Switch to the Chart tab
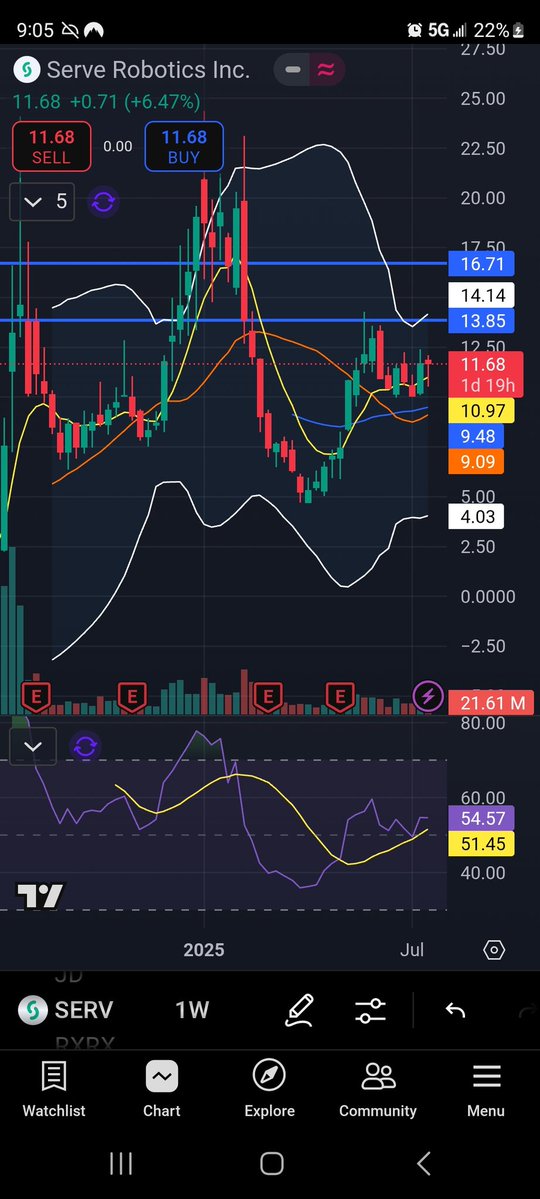The height and width of the screenshot is (1199, 540). tap(162, 1090)
